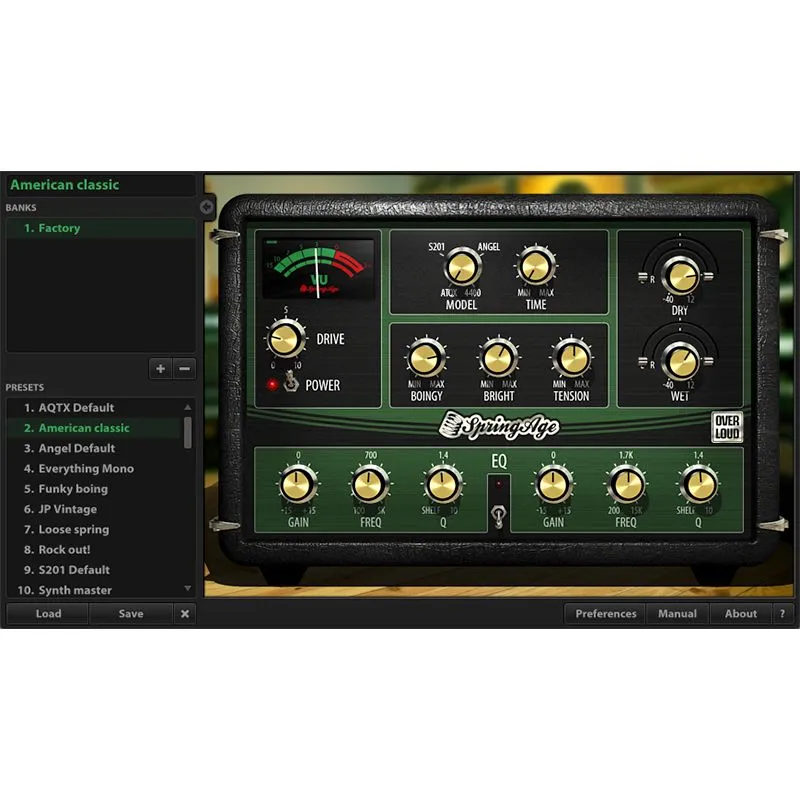Add a new bank with plus button
Image resolution: width=800 pixels, height=800 pixels.
click(161, 368)
